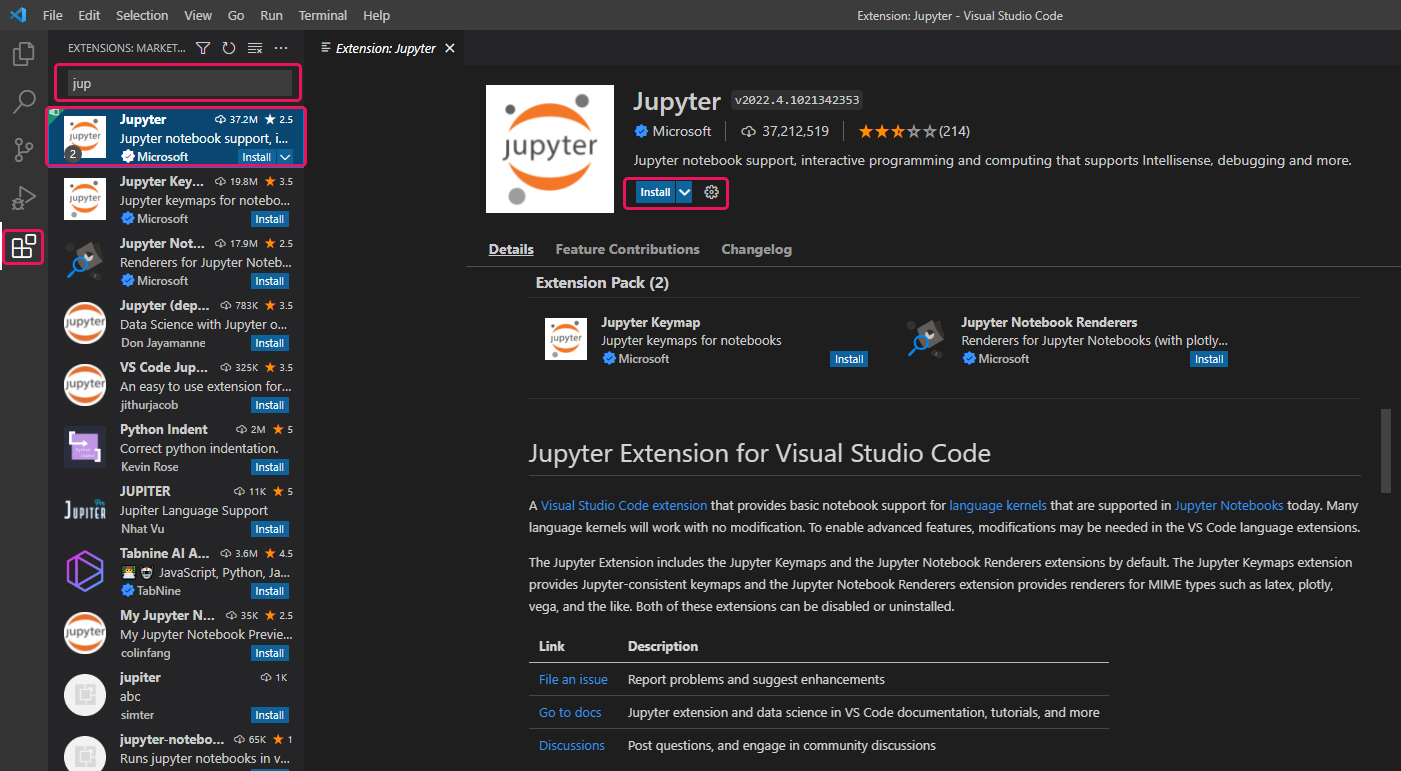Open the Discussions link
This screenshot has width=1401, height=771.
pos(572,745)
